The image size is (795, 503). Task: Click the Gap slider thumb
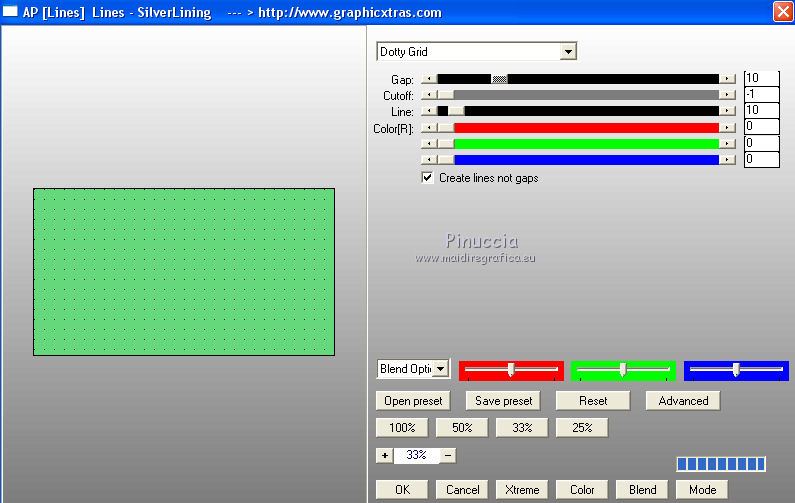pos(499,79)
